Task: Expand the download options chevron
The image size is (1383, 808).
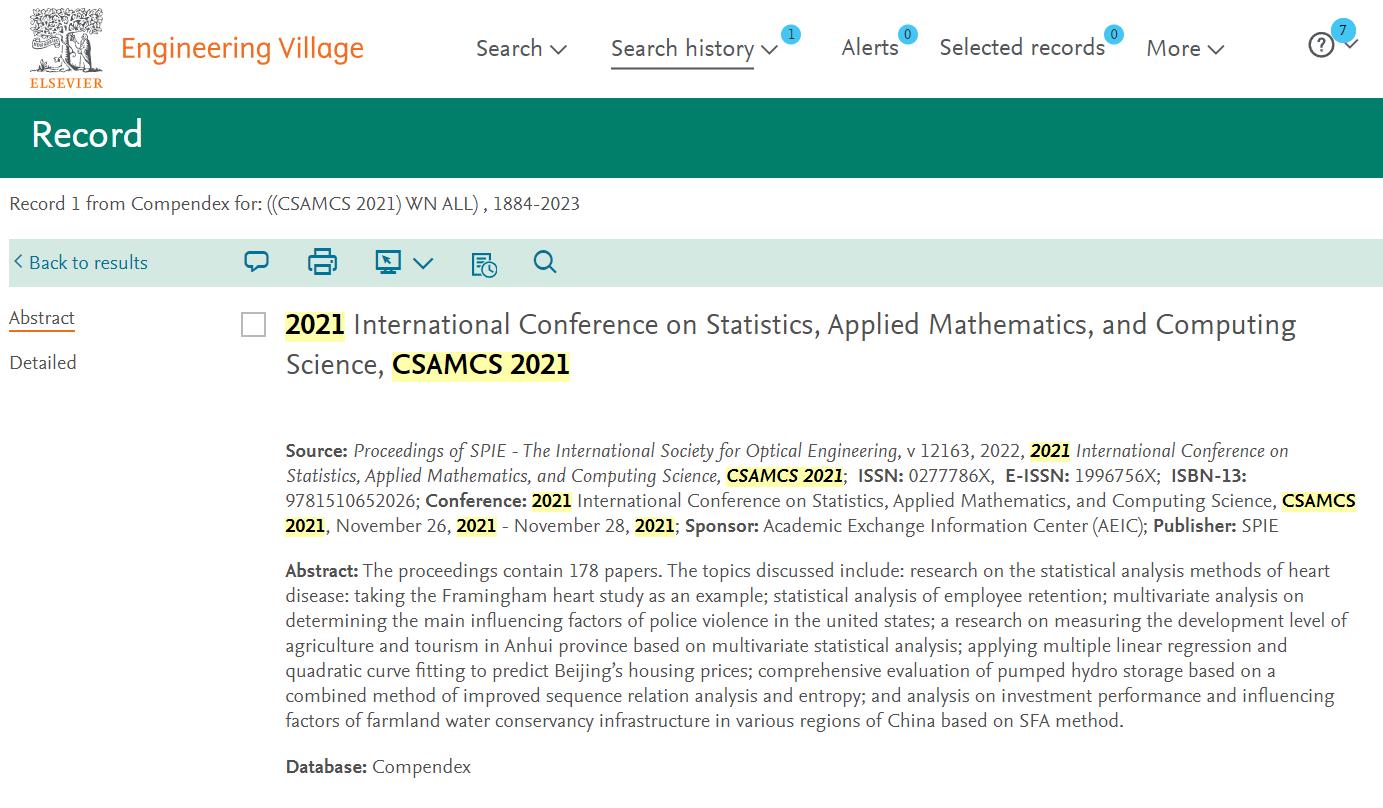Action: point(423,263)
